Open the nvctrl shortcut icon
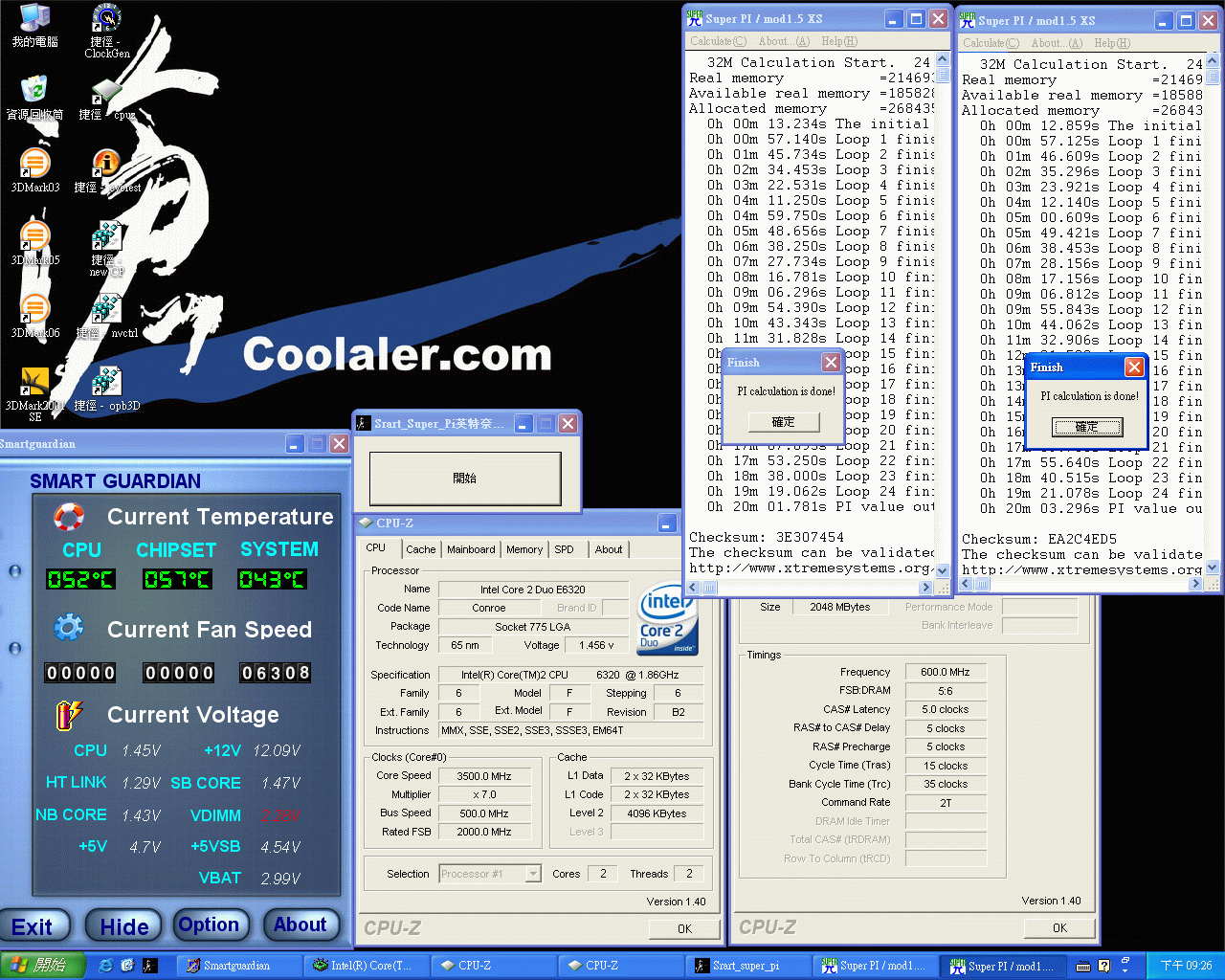Screen dimensions: 1225x980 pyautogui.click(x=107, y=316)
